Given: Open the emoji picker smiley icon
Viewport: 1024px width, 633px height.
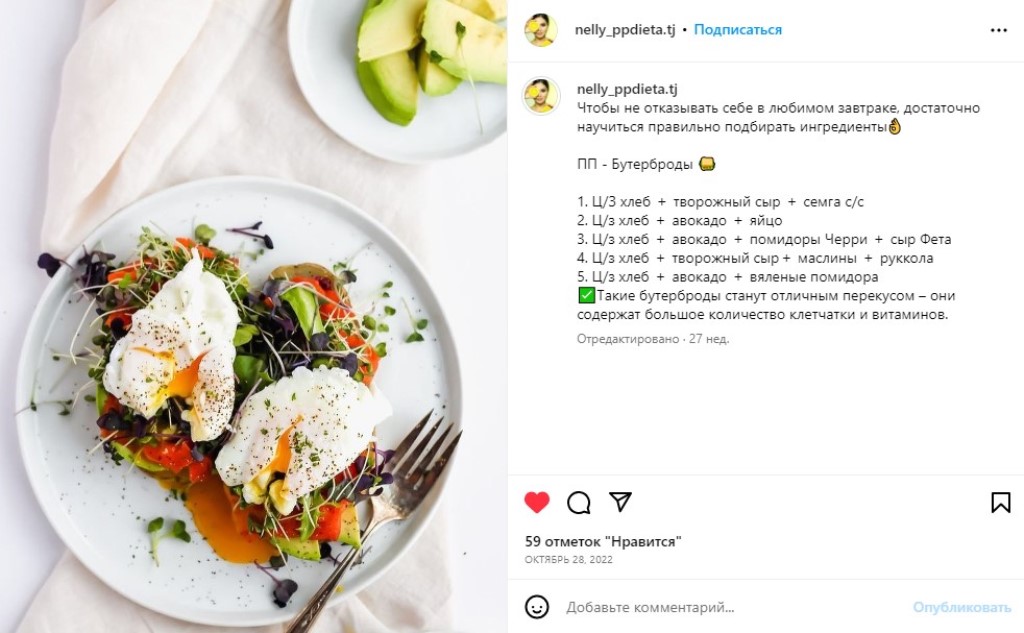Looking at the screenshot, I should (537, 607).
